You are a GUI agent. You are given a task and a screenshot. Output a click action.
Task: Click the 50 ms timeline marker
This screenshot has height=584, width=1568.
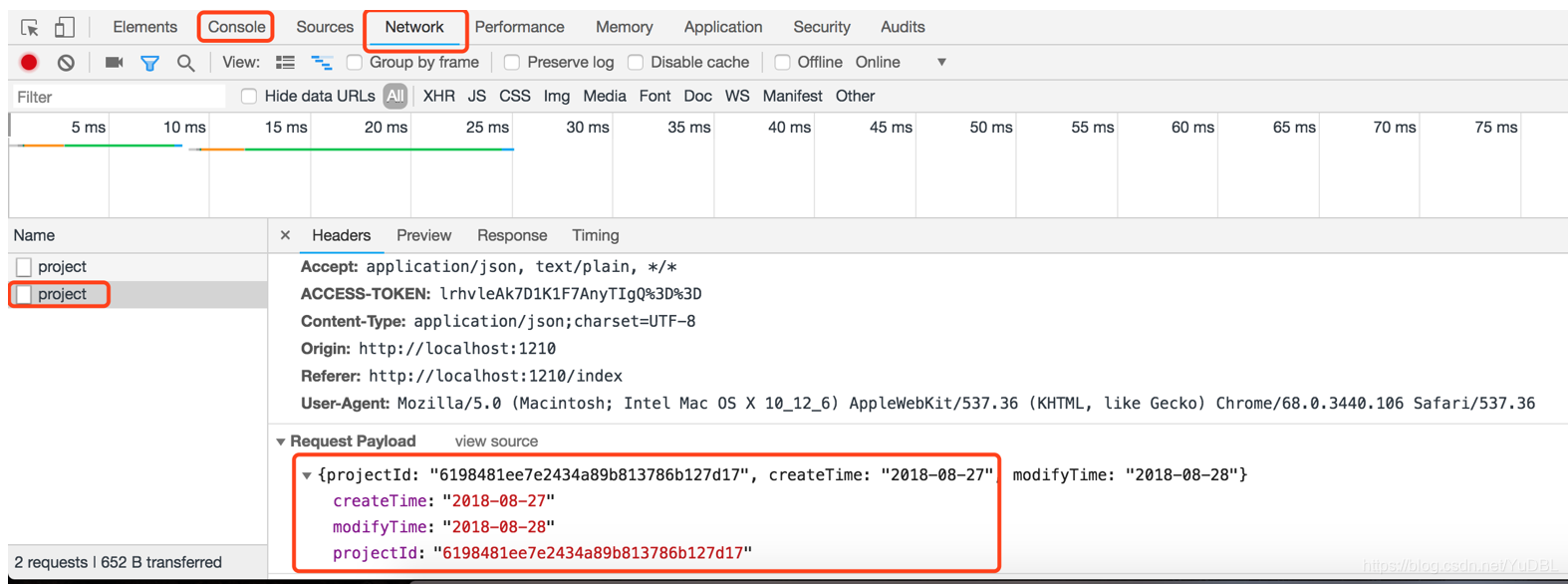(991, 128)
